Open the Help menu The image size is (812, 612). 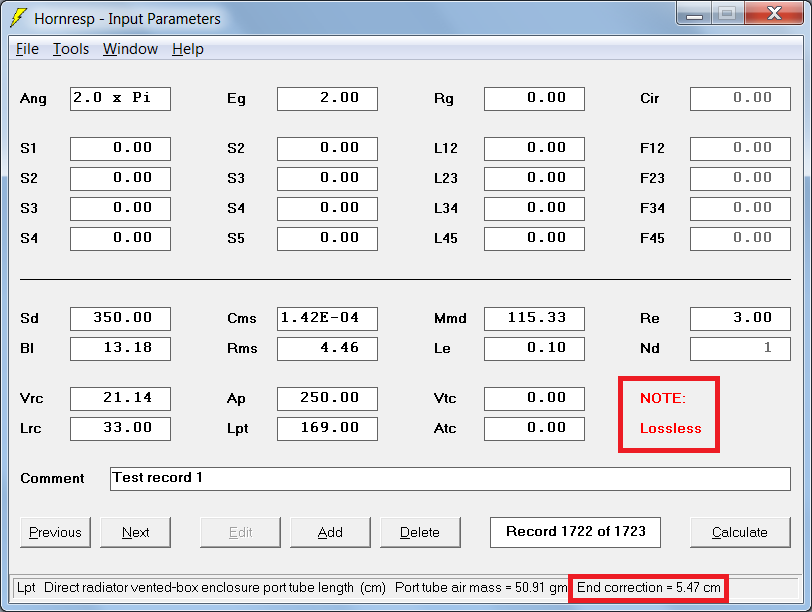187,49
